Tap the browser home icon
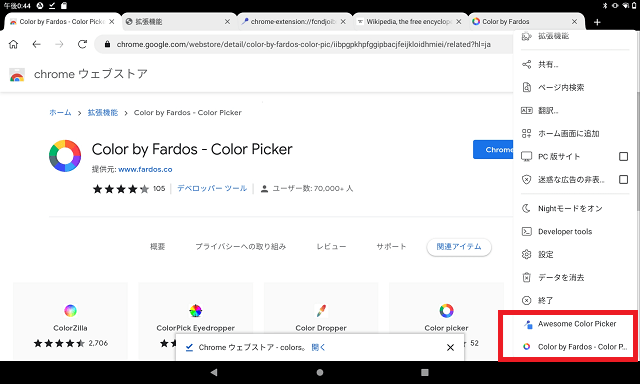Image resolution: width=640 pixels, height=384 pixels. pos(13,44)
